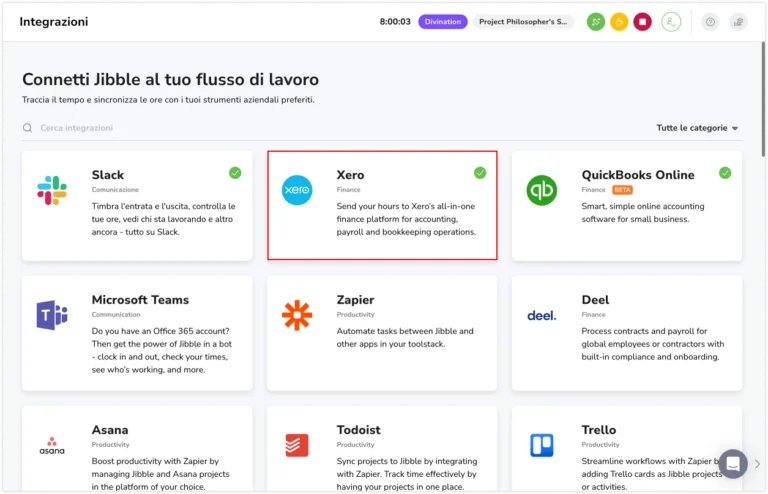Click the Zapier logo icon
This screenshot has width=768, height=494.
click(297, 315)
